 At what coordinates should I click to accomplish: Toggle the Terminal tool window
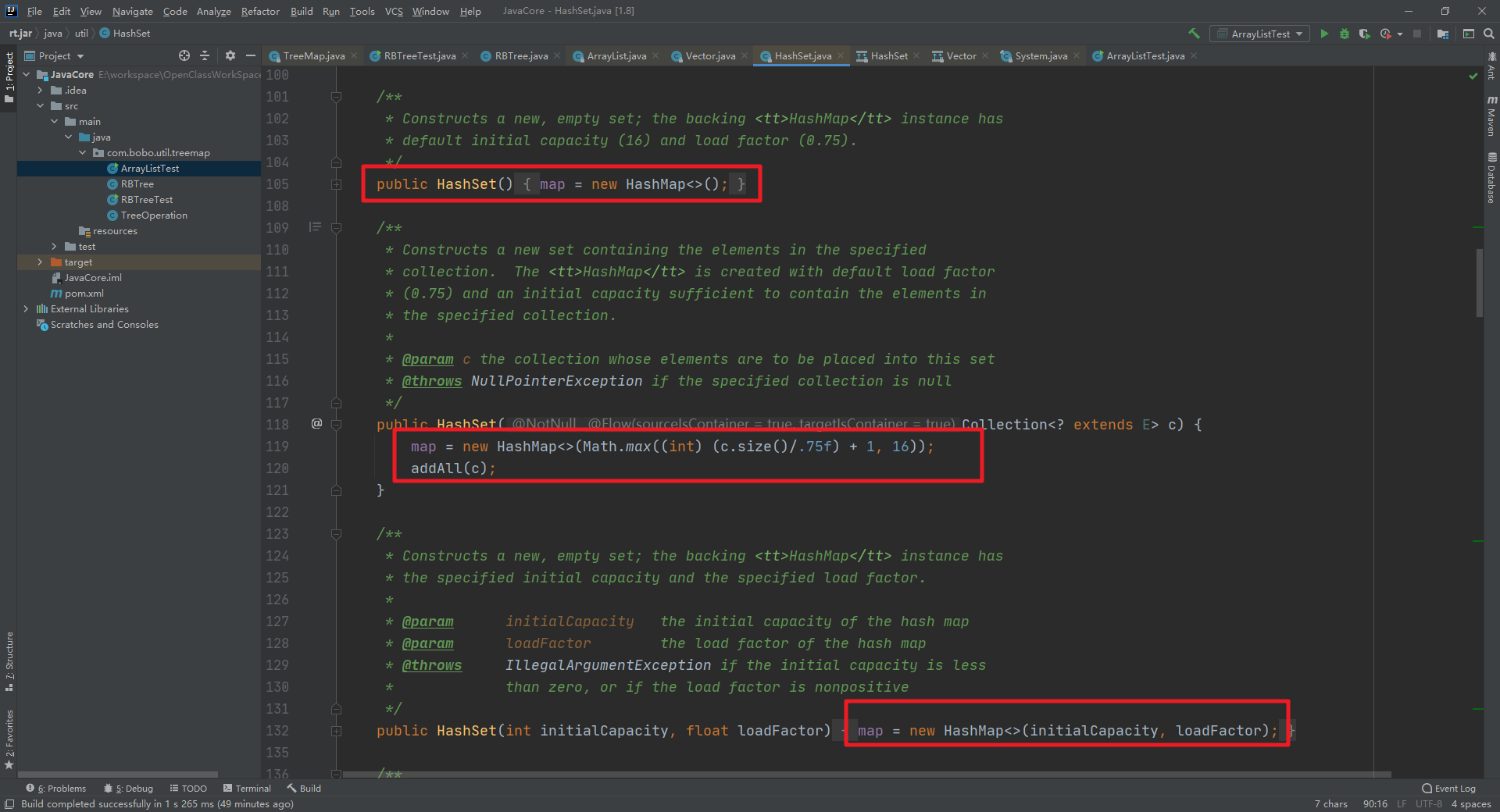(247, 788)
